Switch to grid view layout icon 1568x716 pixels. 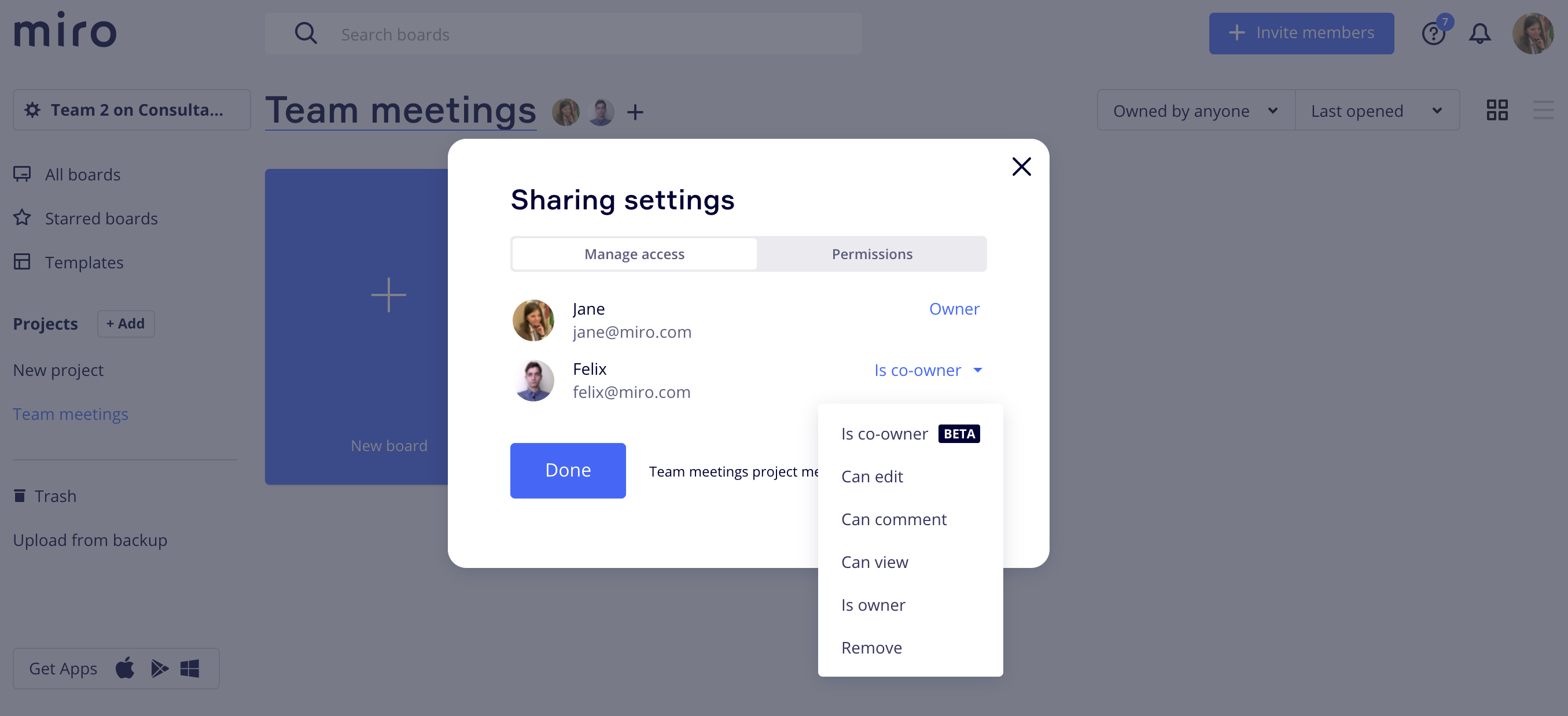click(1497, 110)
